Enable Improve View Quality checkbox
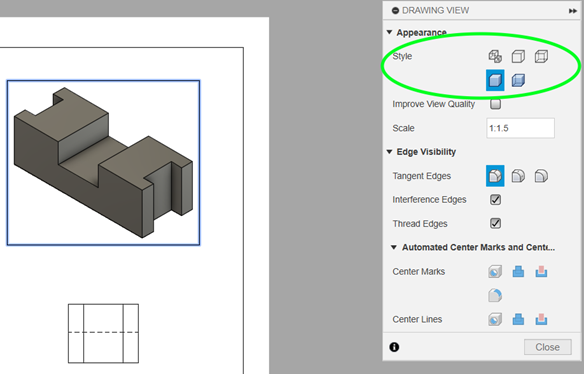 click(495, 104)
